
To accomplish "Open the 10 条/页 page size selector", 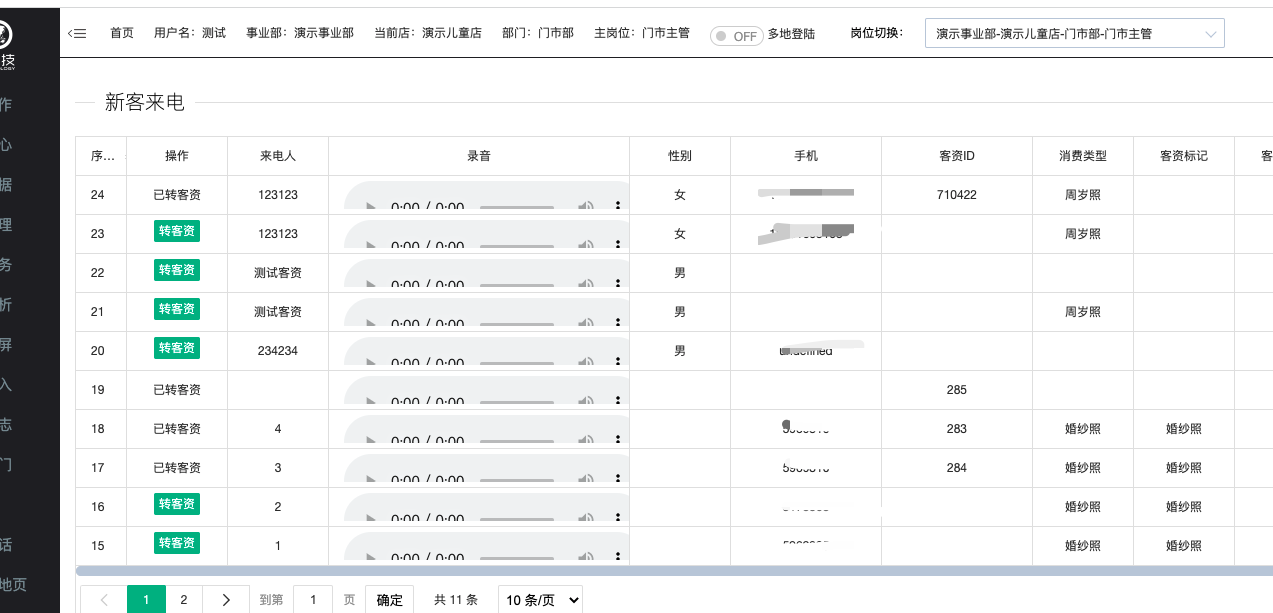I will [540, 600].
